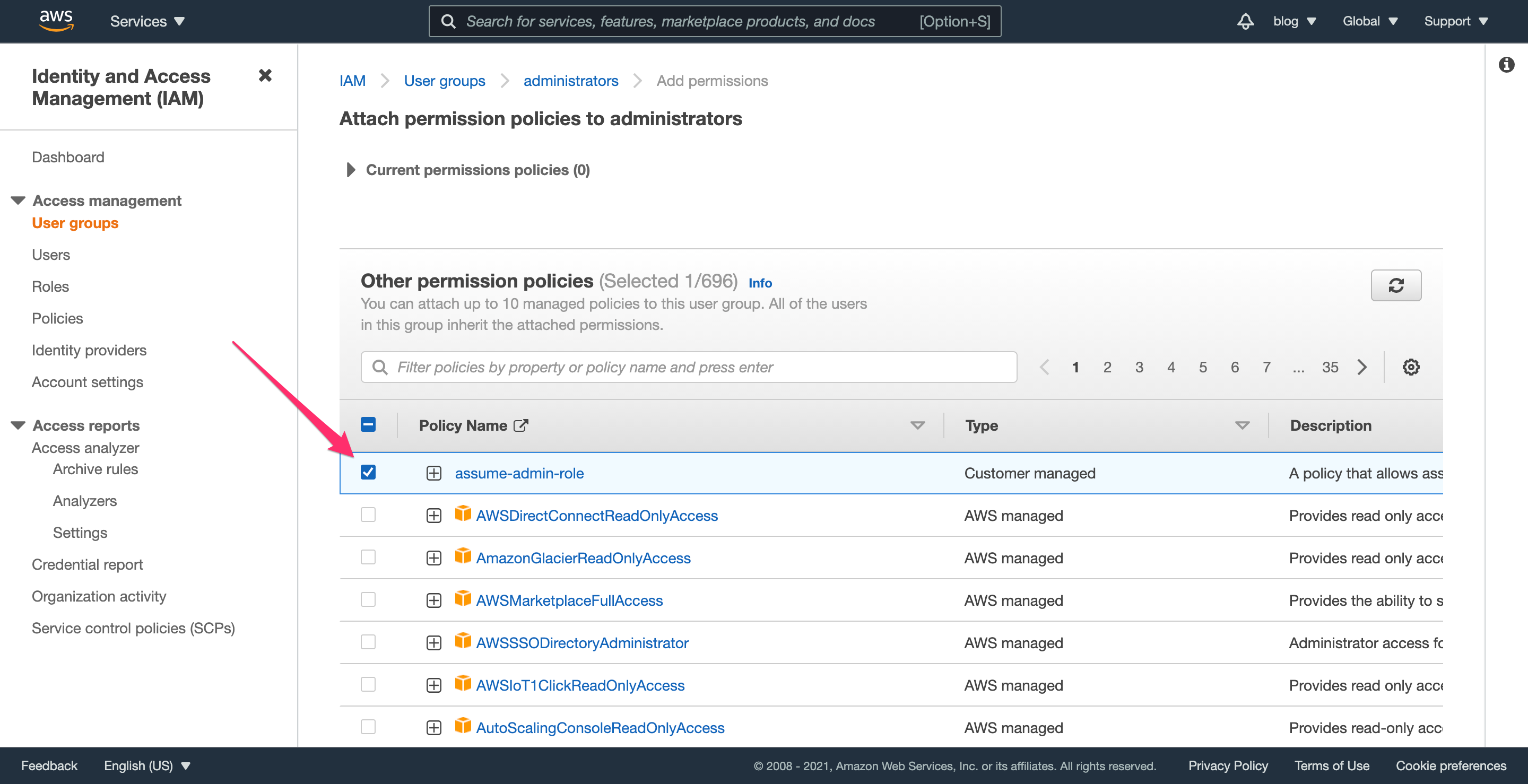Collapse the Access reports section

pos(18,425)
